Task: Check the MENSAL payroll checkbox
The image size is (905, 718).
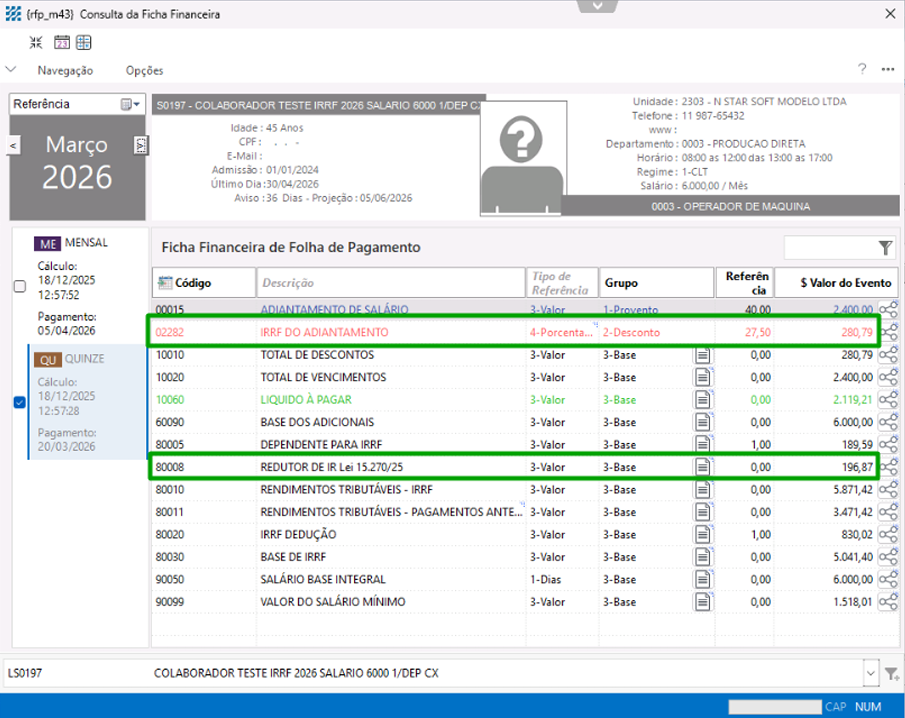Action: point(20,286)
